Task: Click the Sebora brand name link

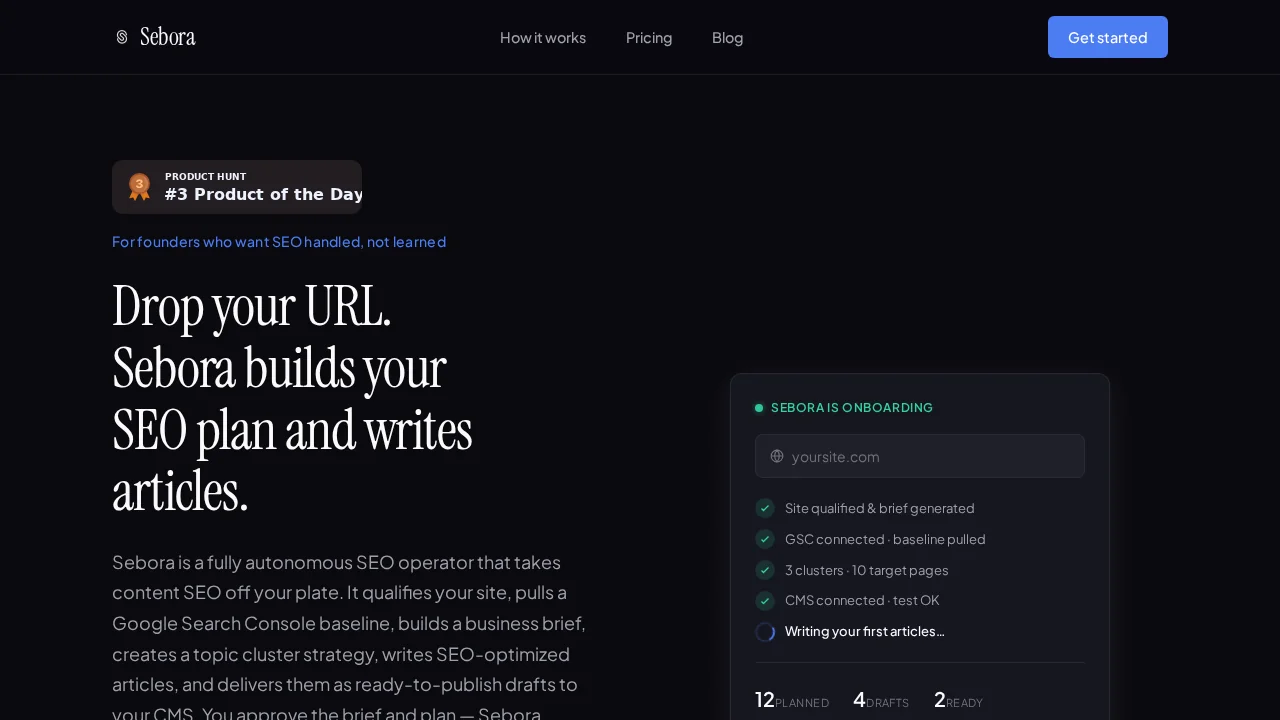Action: pyautogui.click(x=167, y=37)
